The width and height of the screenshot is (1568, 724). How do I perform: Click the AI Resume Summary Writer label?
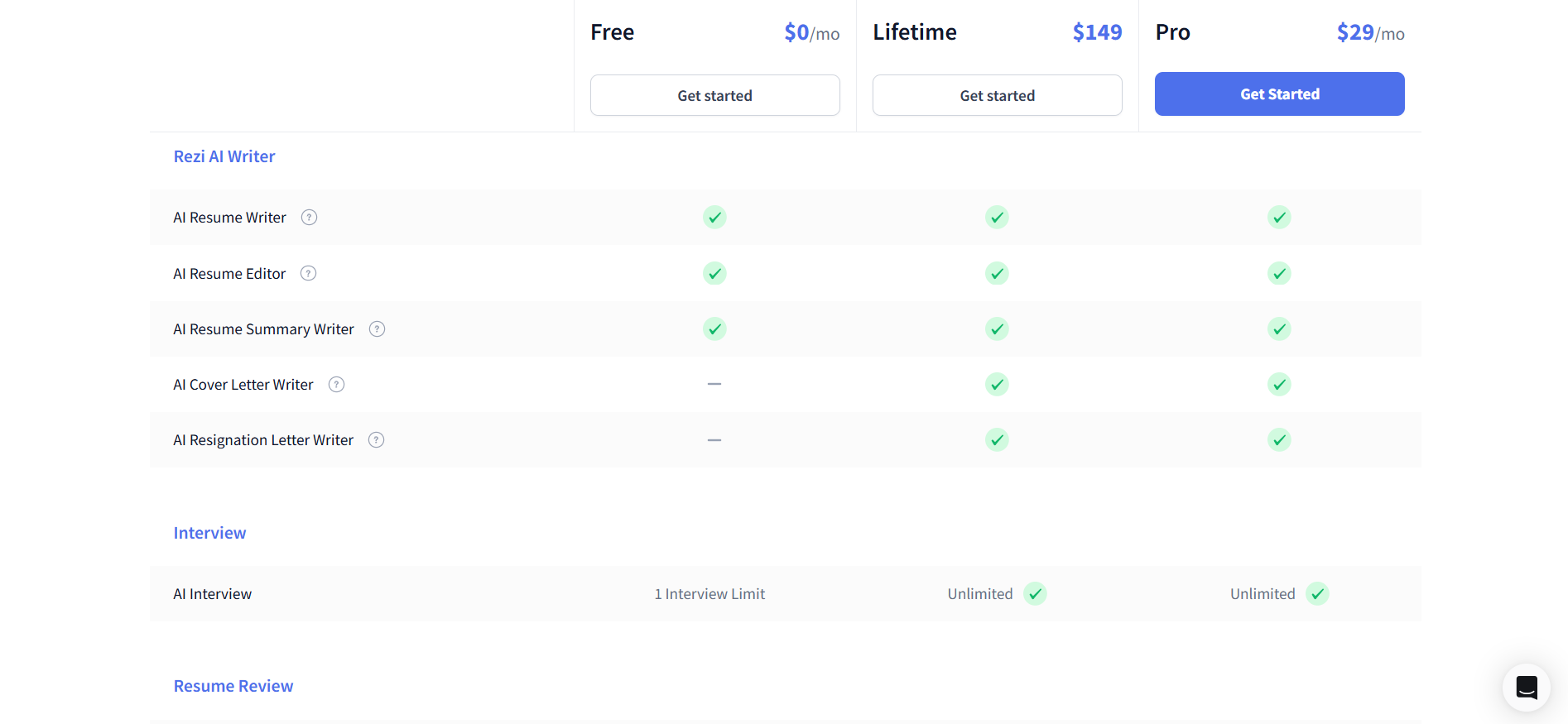point(263,329)
